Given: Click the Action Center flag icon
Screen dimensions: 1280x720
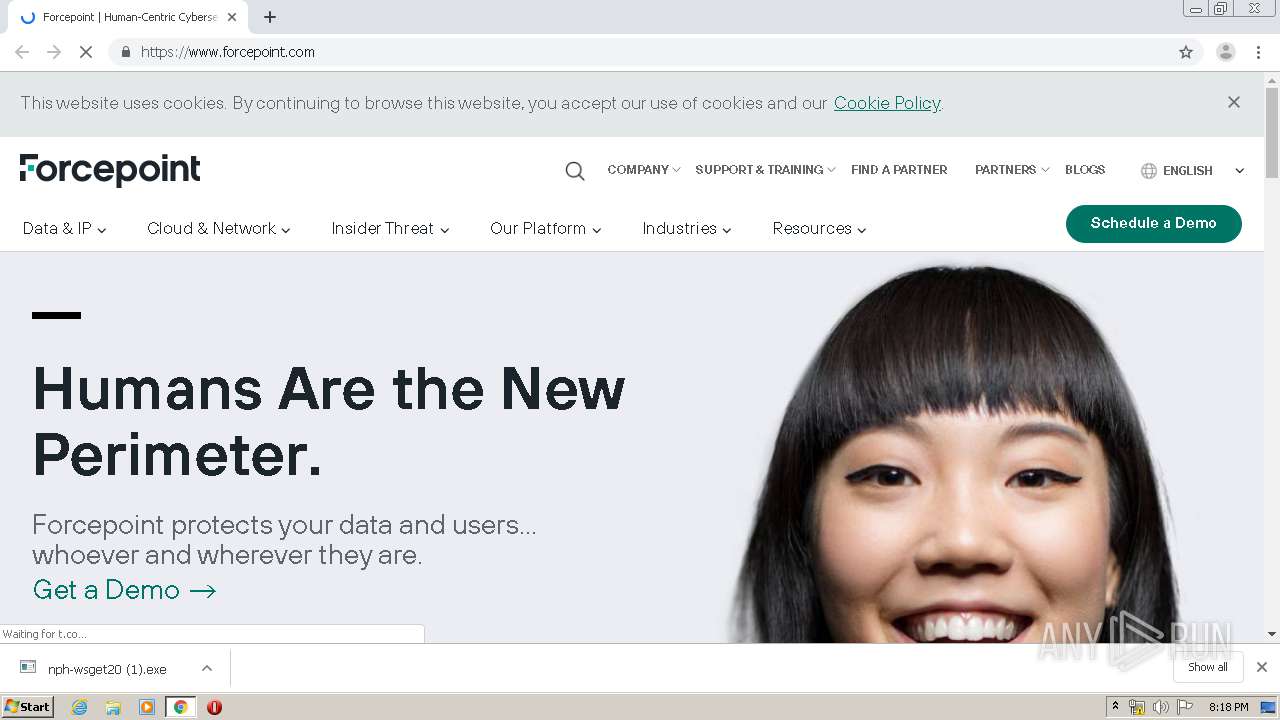Looking at the screenshot, I should click(1185, 707).
